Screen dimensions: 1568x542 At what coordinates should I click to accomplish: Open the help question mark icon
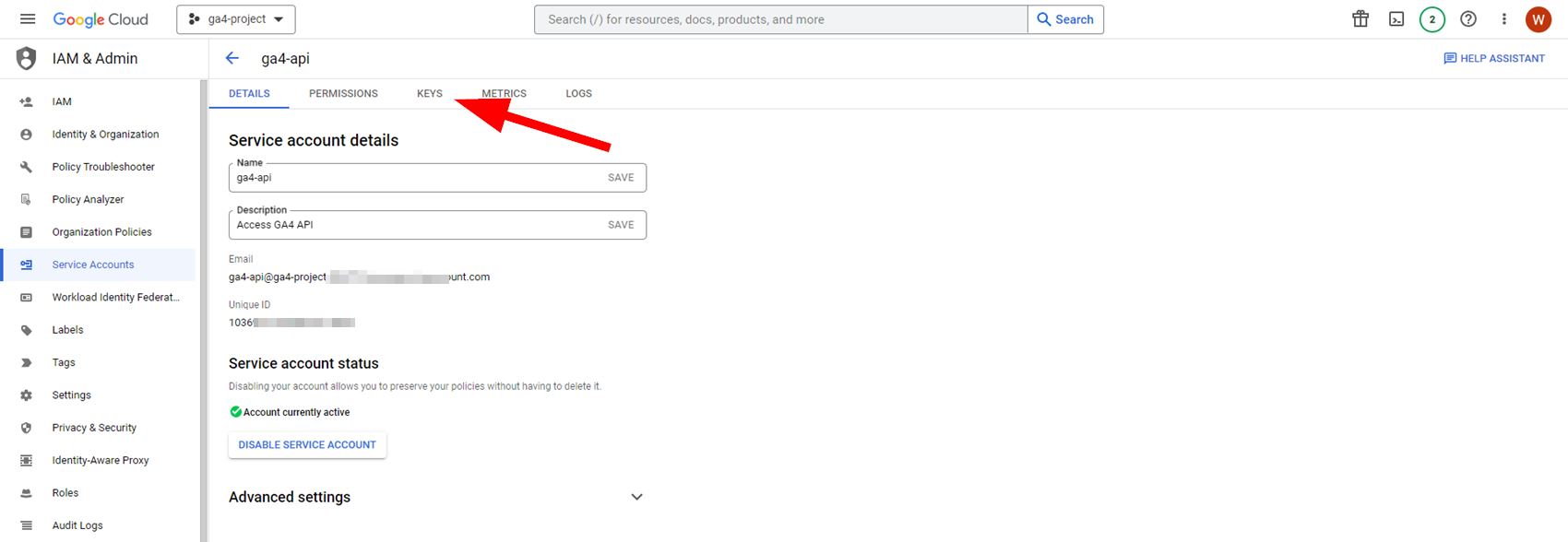click(1468, 19)
